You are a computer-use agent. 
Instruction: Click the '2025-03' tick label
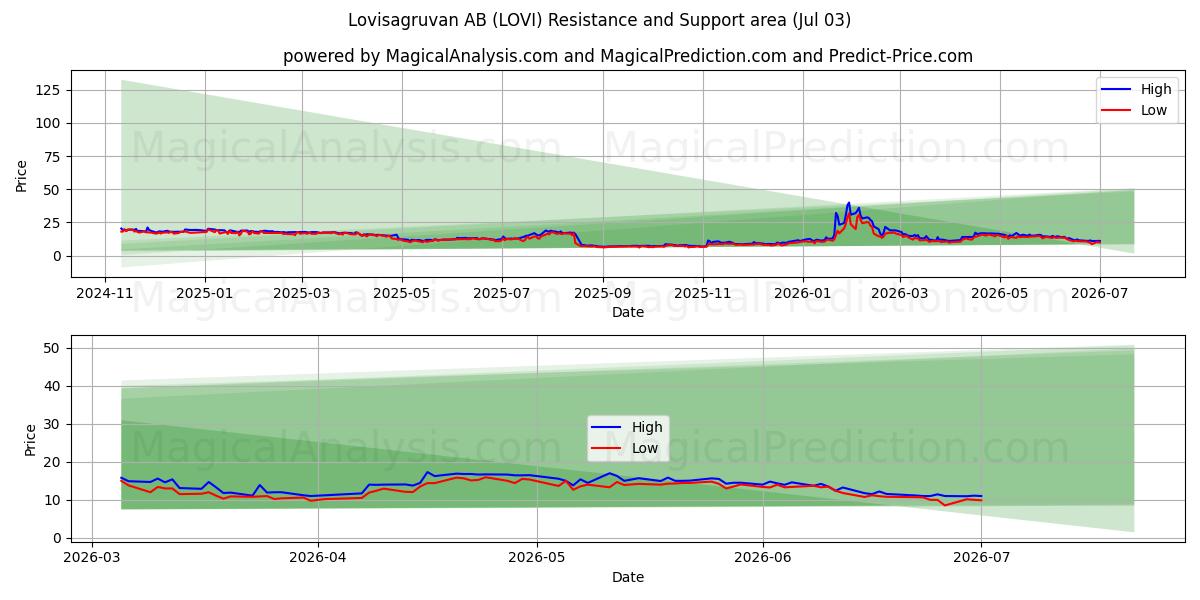point(302,294)
